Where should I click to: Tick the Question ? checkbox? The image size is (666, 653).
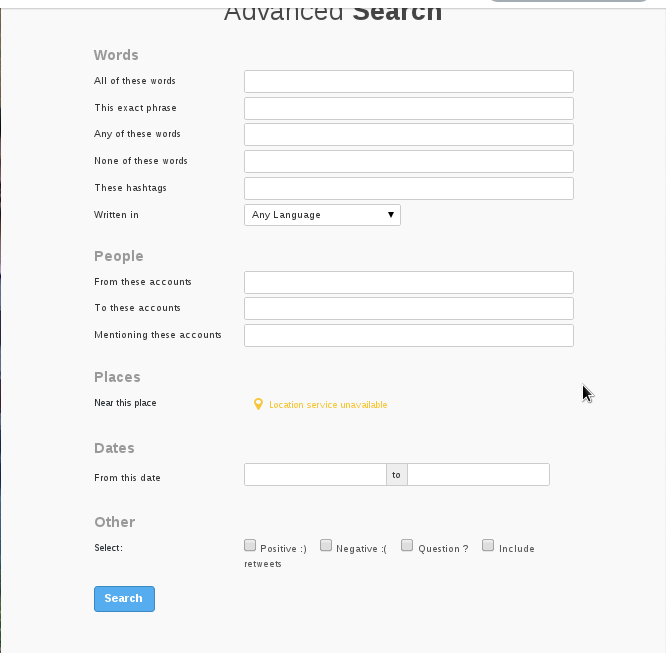[x=407, y=545]
